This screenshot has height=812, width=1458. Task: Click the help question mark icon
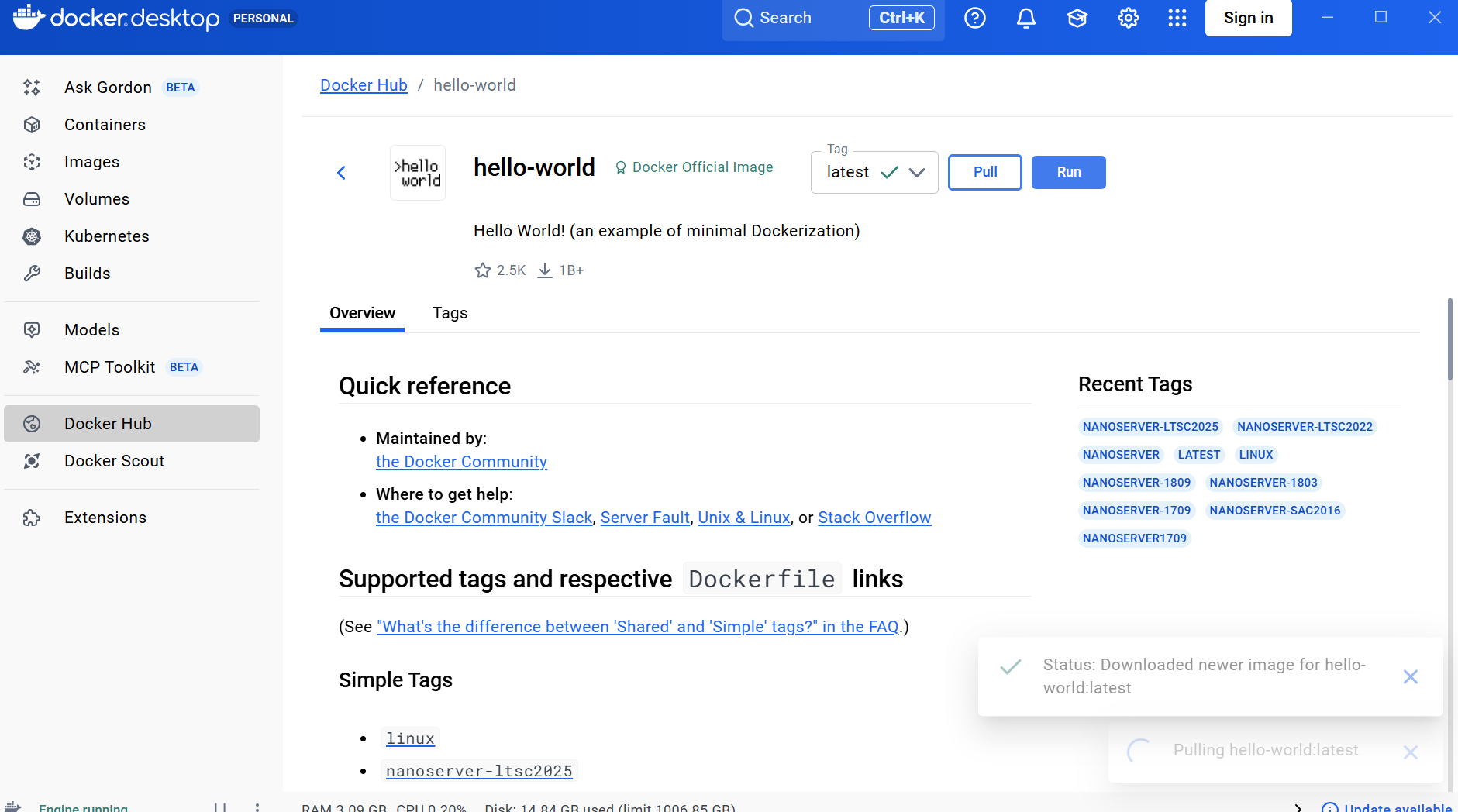(x=974, y=18)
